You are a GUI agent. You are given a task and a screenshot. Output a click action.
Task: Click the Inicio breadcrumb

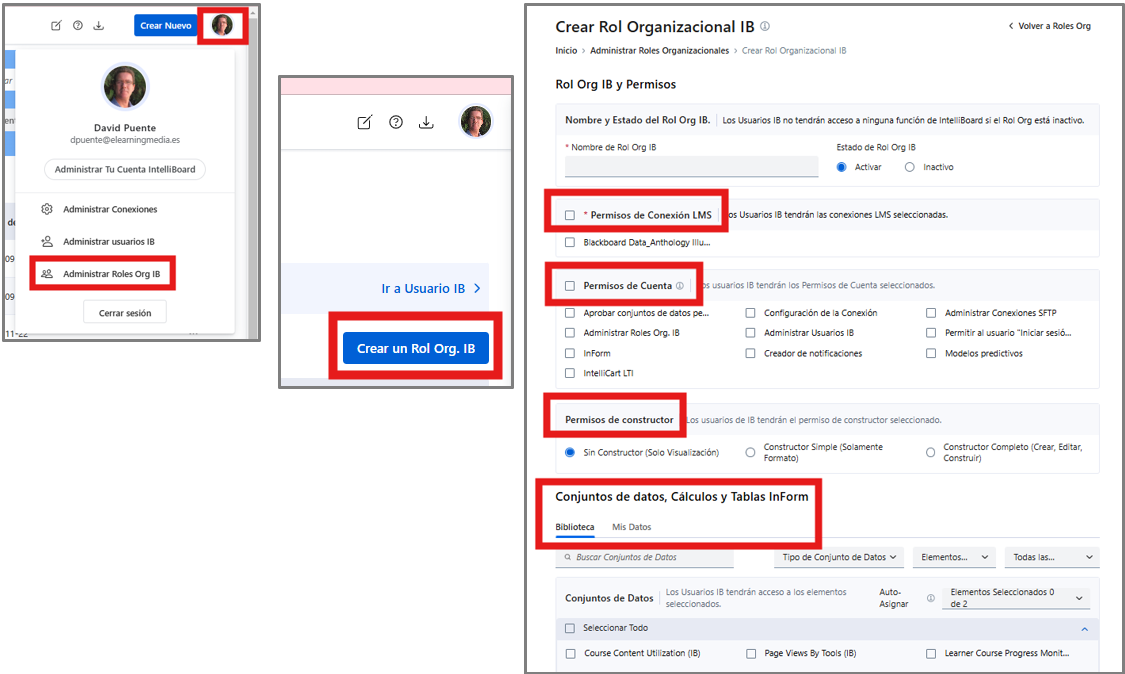566,50
